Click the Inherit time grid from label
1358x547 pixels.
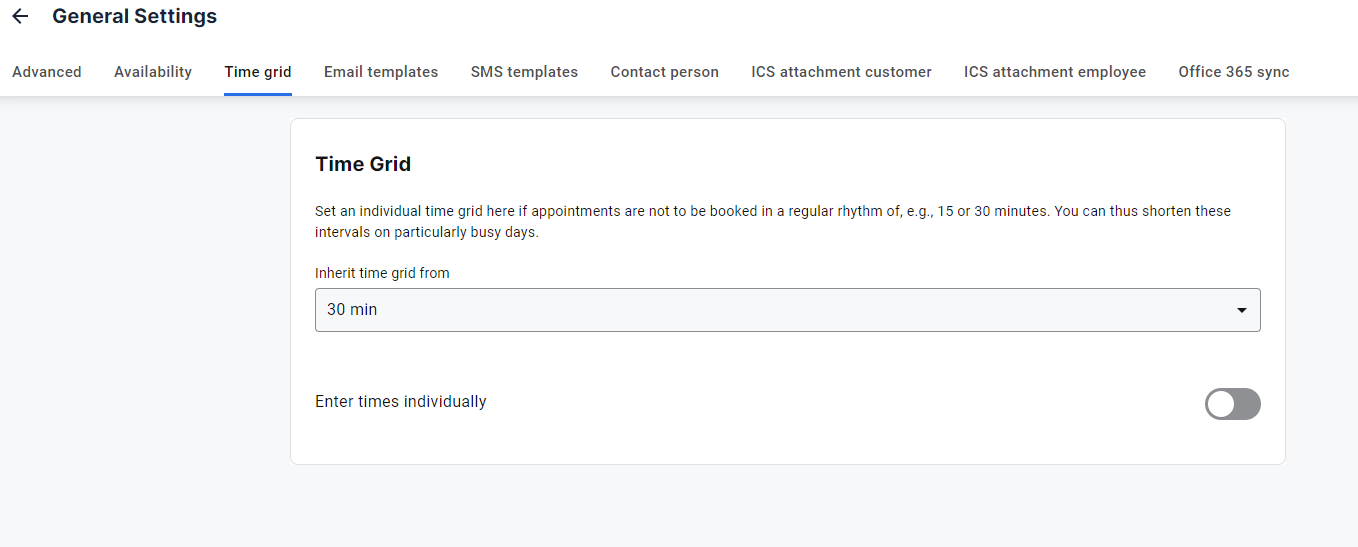click(x=382, y=273)
